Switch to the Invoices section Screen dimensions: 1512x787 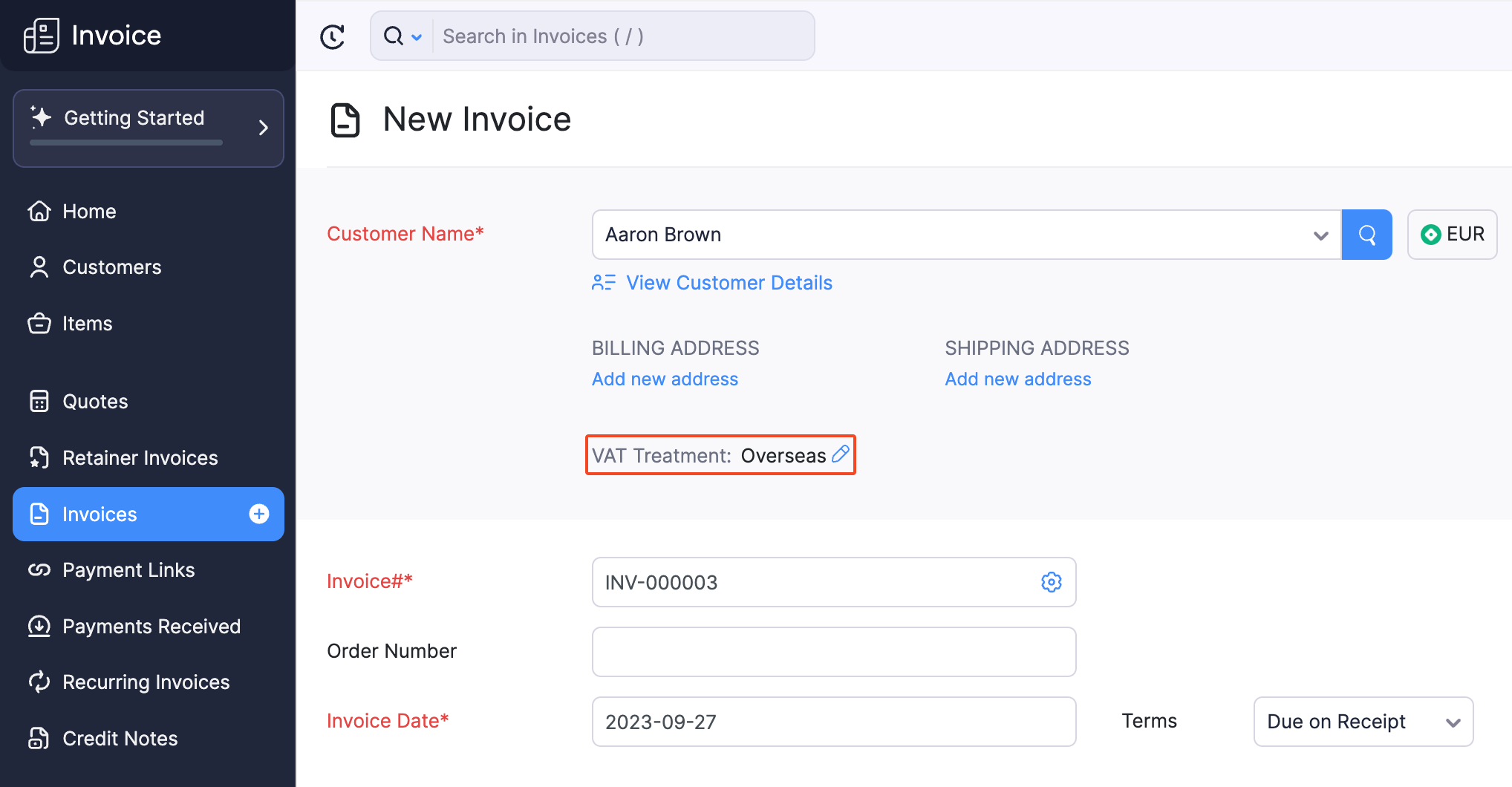(99, 513)
